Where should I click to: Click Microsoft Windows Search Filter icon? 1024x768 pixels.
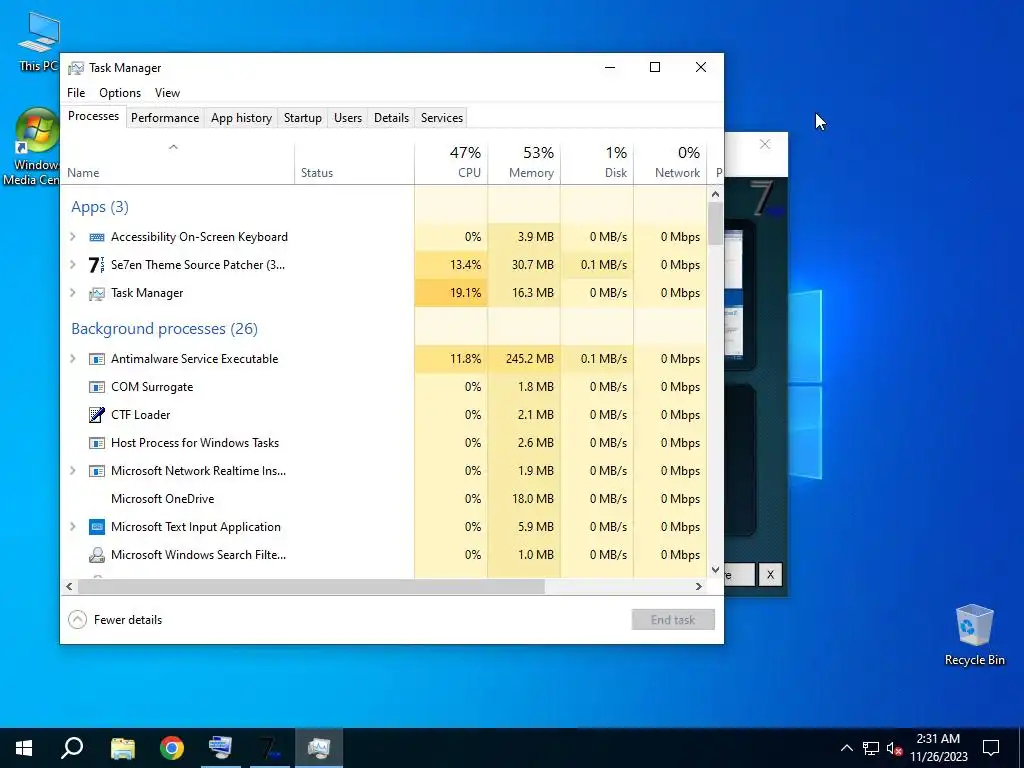97,555
